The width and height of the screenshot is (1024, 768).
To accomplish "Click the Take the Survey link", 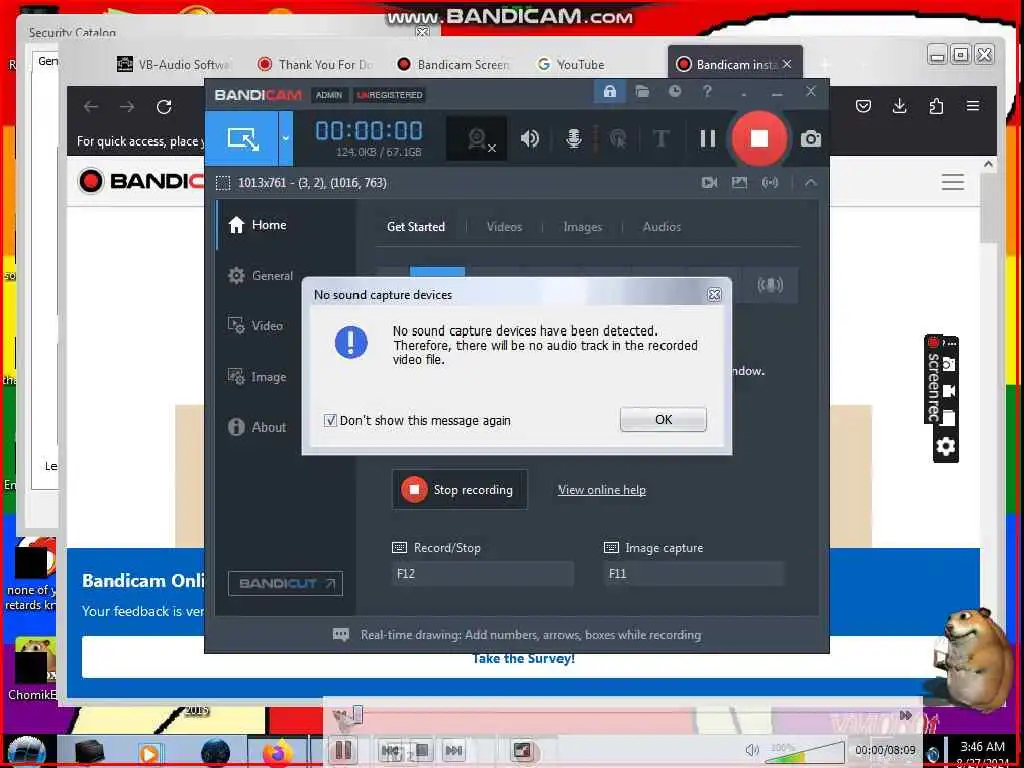I will pyautogui.click(x=523, y=658).
